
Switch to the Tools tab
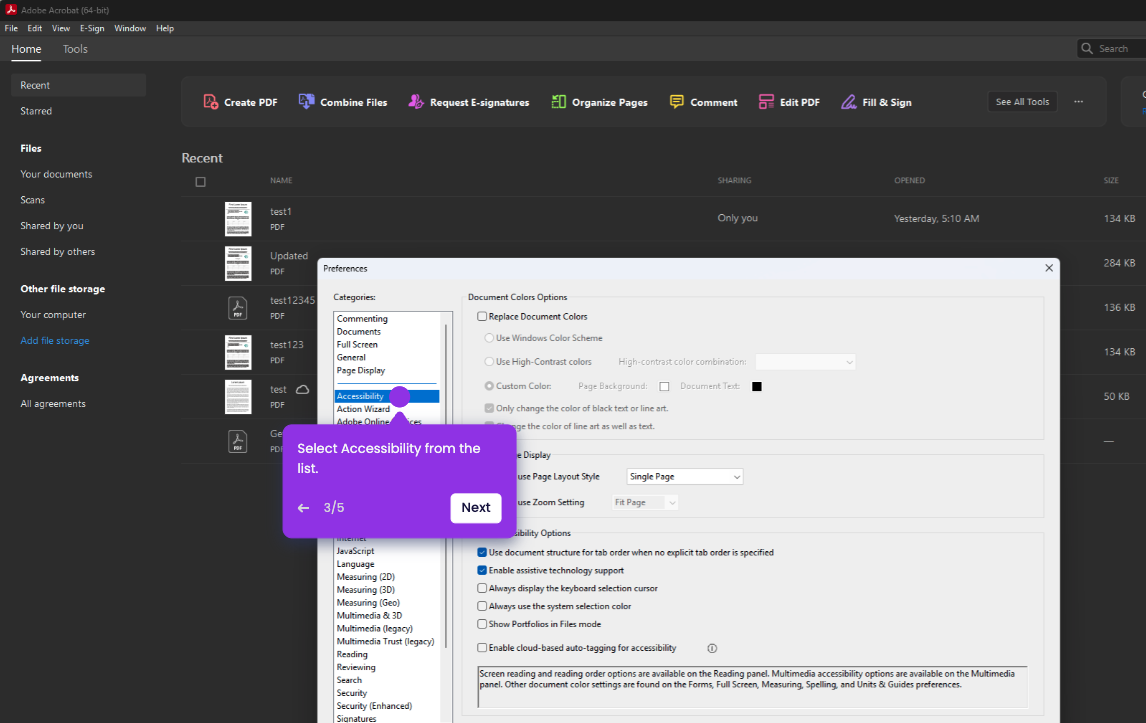75,49
